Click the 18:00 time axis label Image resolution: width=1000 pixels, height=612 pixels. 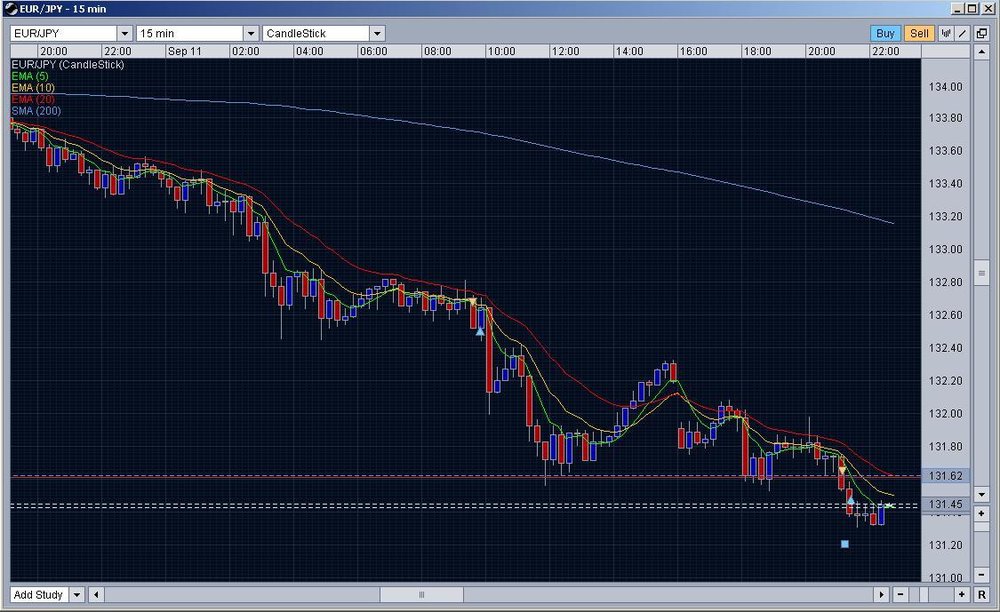tap(757, 52)
